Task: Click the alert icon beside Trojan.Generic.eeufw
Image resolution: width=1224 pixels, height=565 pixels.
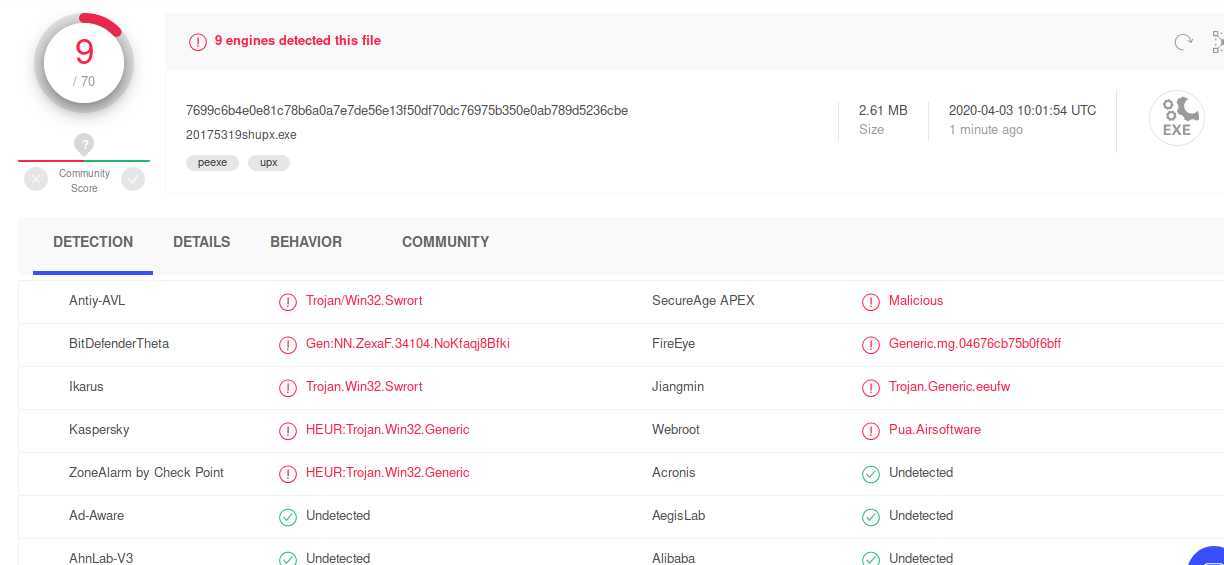Action: [x=871, y=387]
